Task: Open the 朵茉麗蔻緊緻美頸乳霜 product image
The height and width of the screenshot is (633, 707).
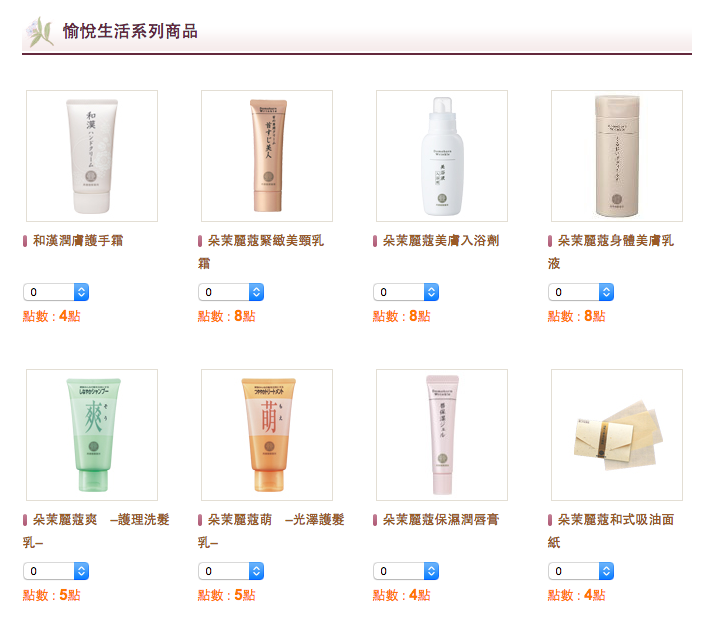Action: click(267, 156)
